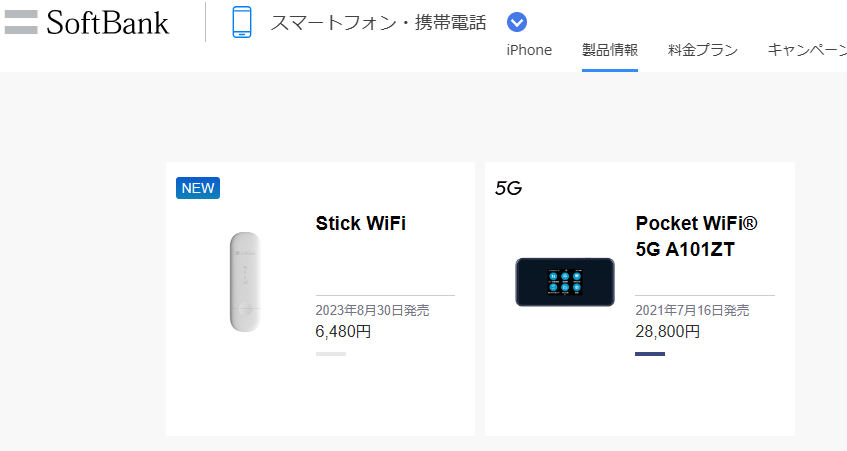Go to the キャンペーン tab
The height and width of the screenshot is (451, 847).
pos(806,50)
